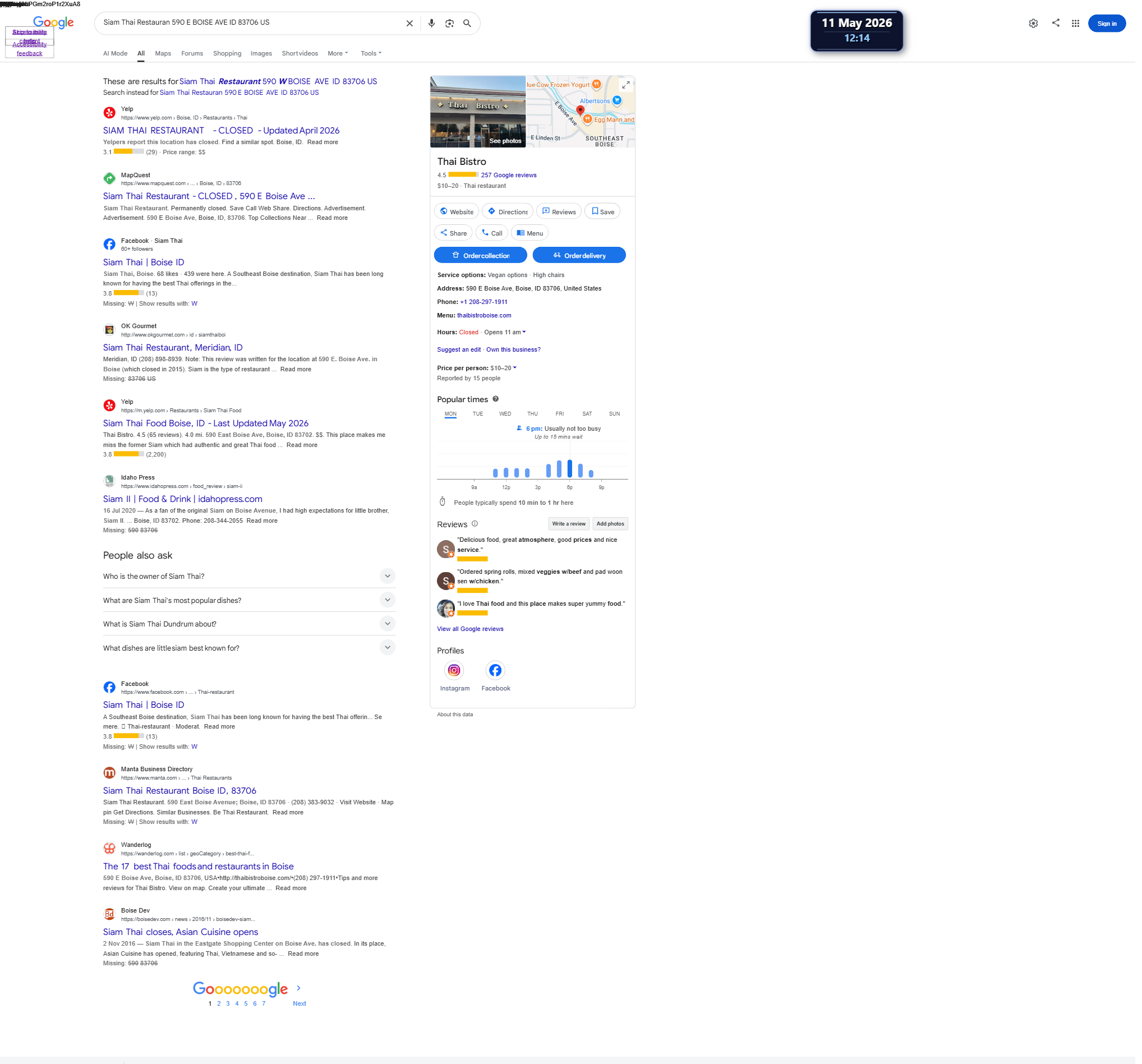Image resolution: width=1142 pixels, height=1064 pixels.
Task: Switch to Images tab
Action: click(263, 53)
